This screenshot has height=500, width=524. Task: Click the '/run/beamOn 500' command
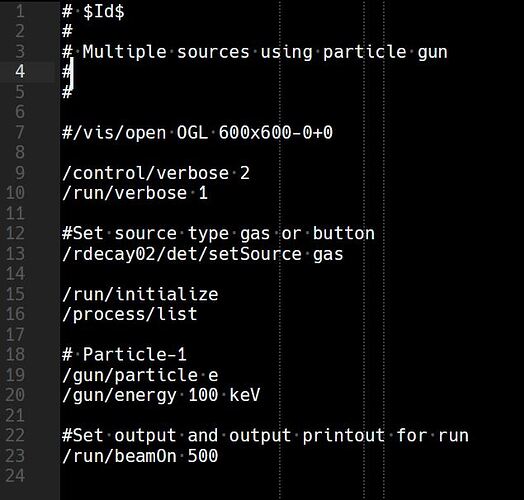pos(140,456)
